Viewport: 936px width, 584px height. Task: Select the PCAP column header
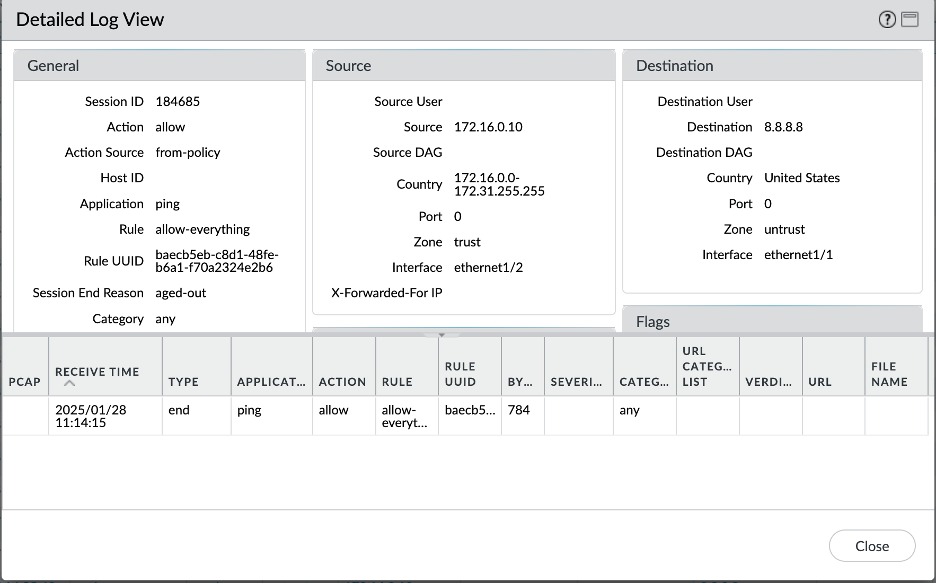[x=24, y=381]
